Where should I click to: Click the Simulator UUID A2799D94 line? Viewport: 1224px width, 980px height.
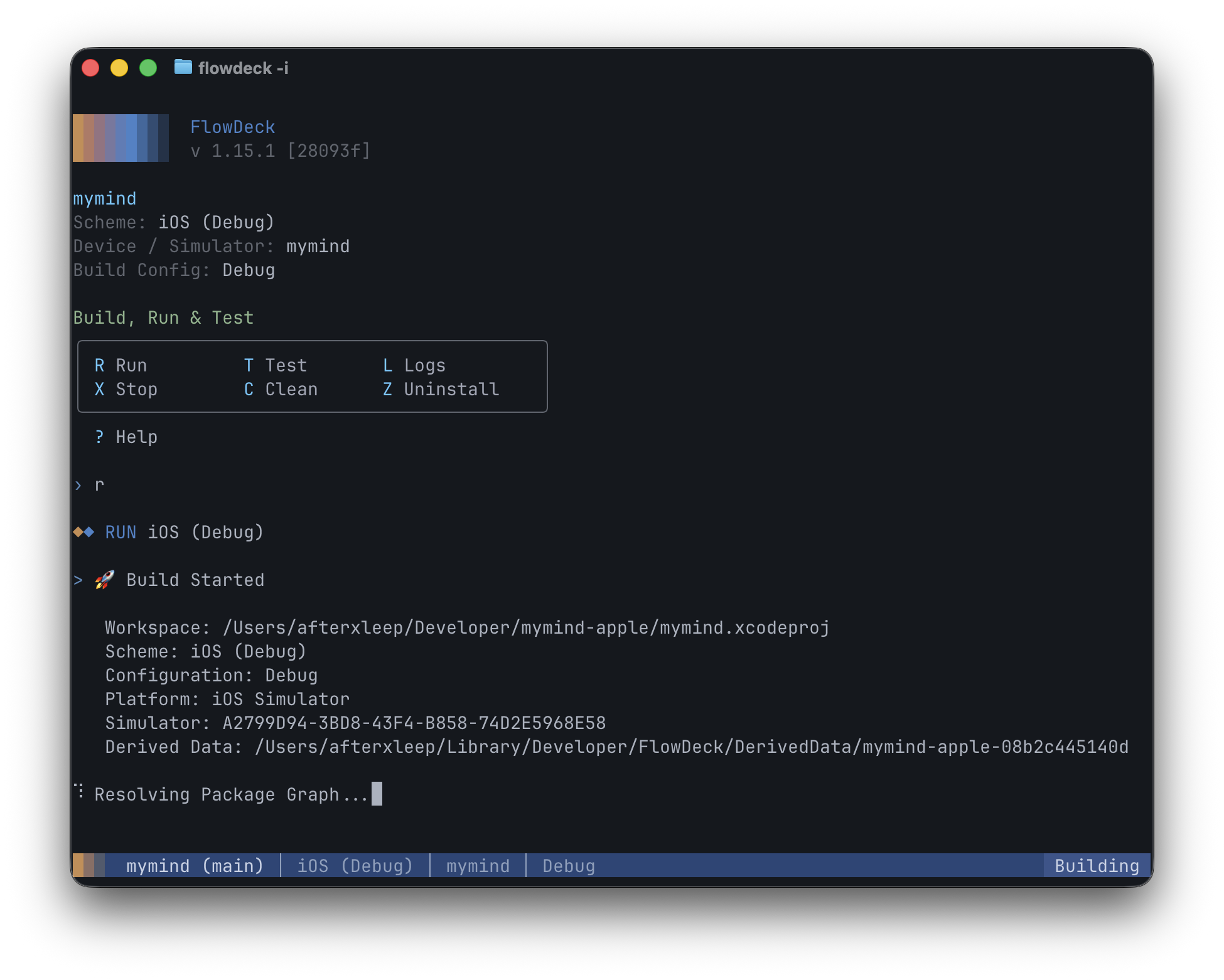click(355, 723)
